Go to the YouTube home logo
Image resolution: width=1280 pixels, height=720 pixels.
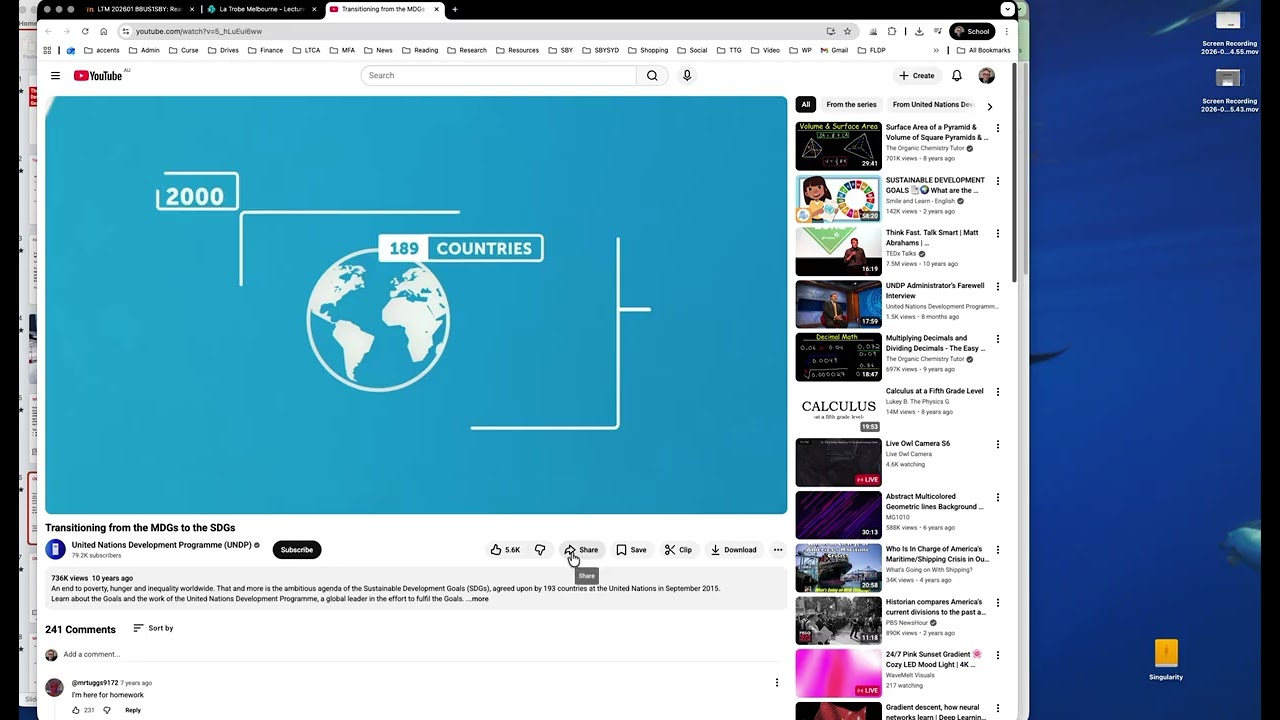click(98, 75)
